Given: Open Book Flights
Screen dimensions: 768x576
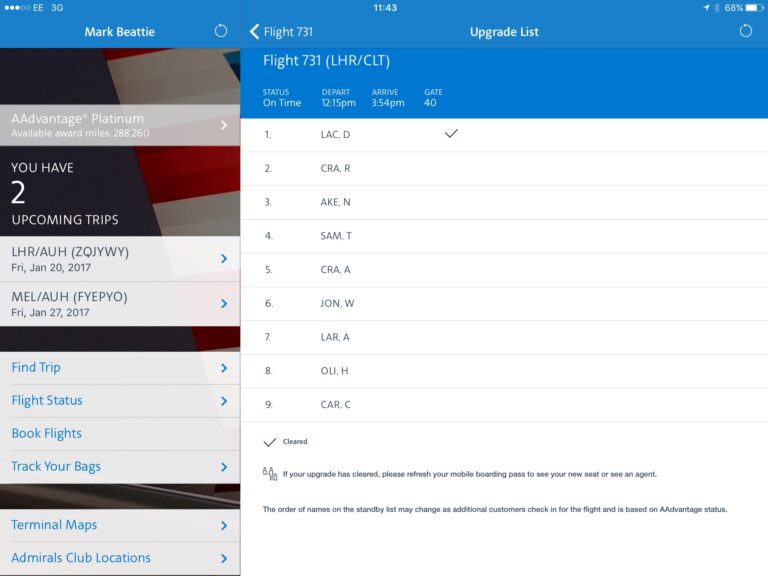Looking at the screenshot, I should (x=120, y=434).
